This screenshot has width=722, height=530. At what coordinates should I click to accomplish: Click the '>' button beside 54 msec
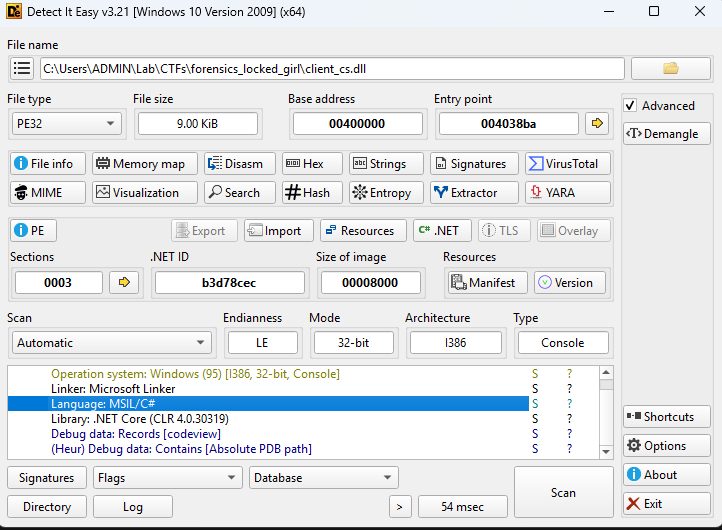400,507
